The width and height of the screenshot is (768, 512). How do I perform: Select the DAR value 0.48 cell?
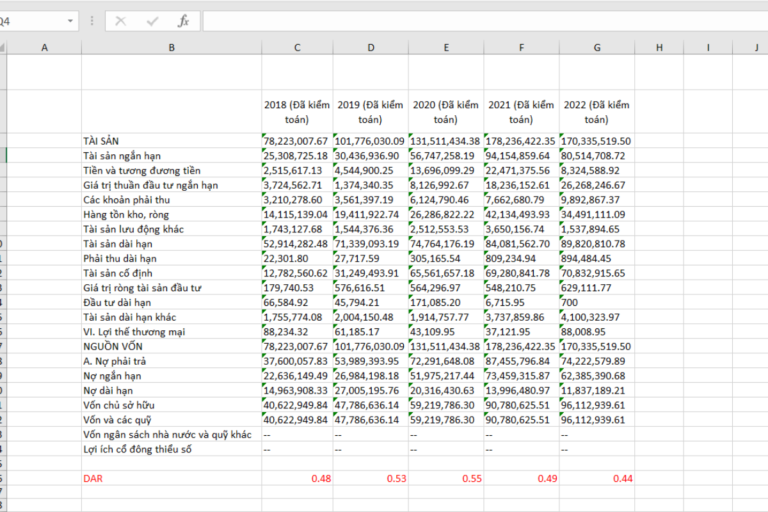[296, 479]
